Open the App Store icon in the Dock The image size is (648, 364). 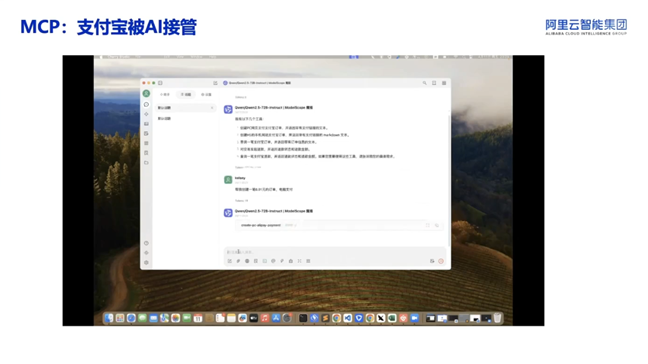[x=276, y=318]
